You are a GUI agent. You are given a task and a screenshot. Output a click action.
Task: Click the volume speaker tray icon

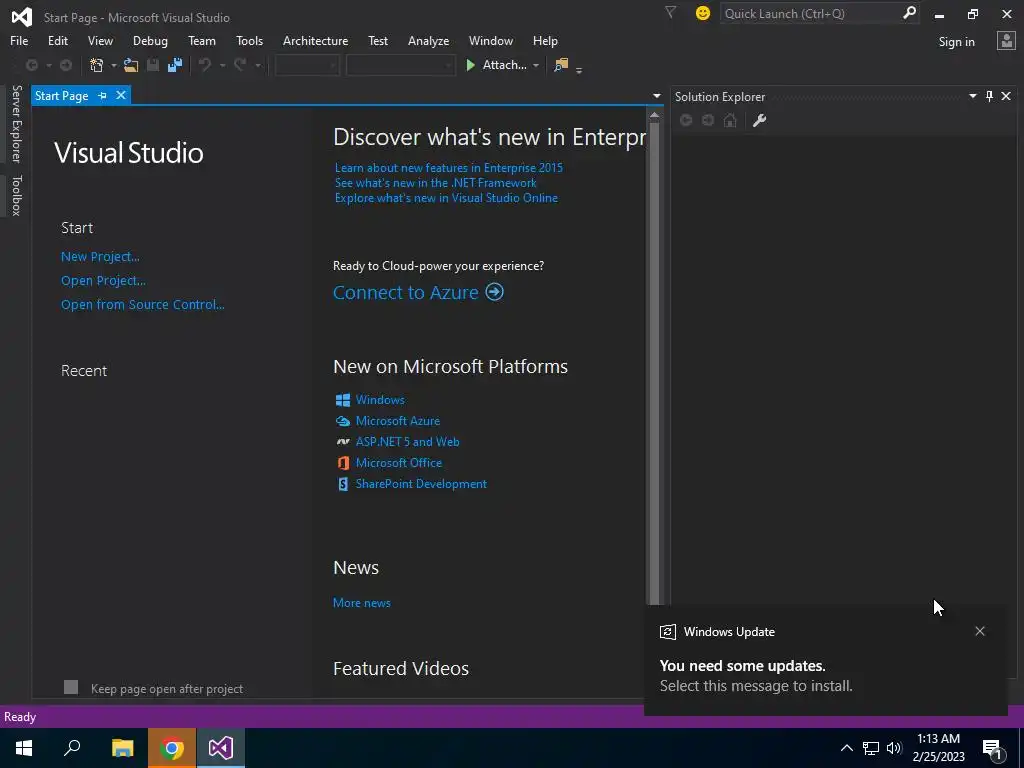coord(894,748)
